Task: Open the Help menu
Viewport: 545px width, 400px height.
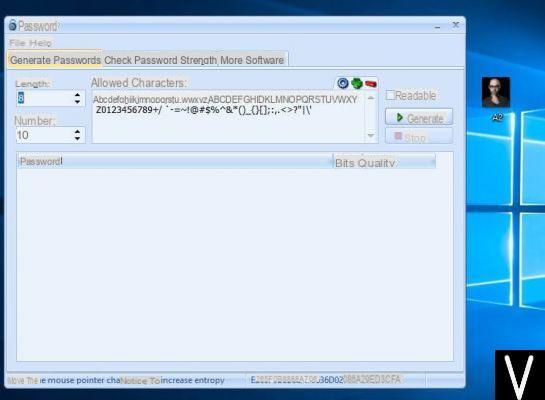Action: tap(40, 43)
